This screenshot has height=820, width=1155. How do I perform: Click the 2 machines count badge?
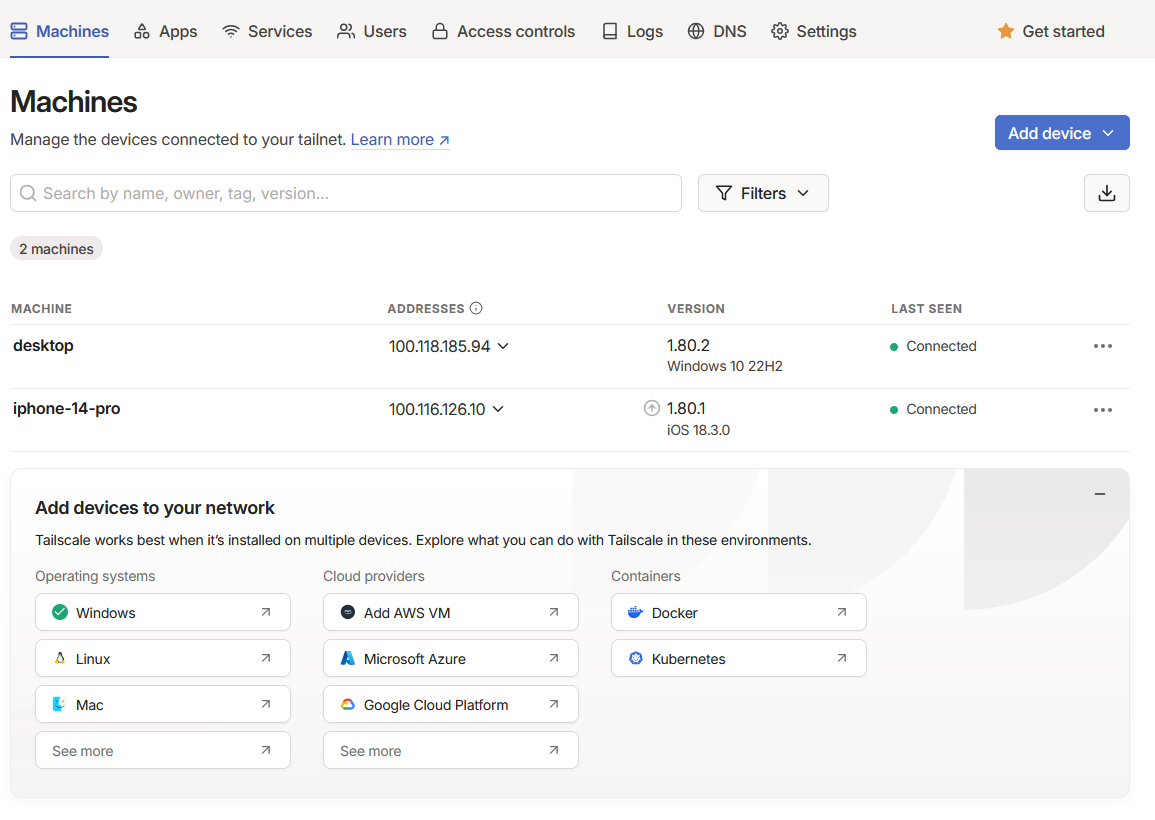click(x=56, y=249)
